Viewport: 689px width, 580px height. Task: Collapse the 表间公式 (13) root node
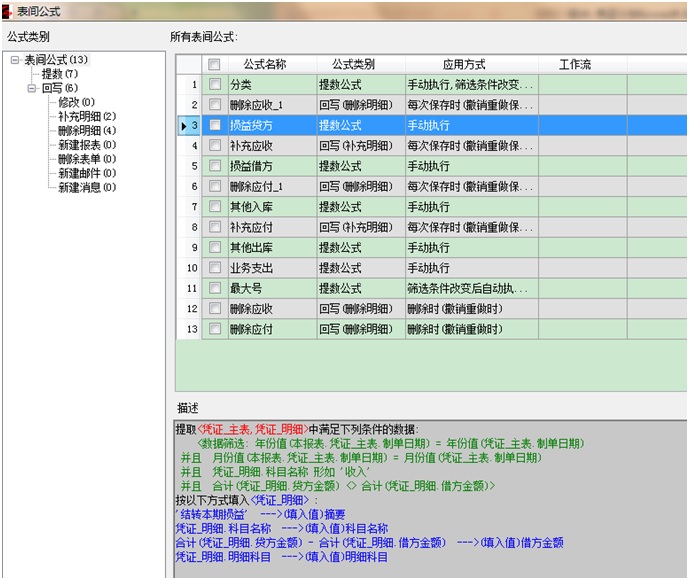click(x=15, y=60)
